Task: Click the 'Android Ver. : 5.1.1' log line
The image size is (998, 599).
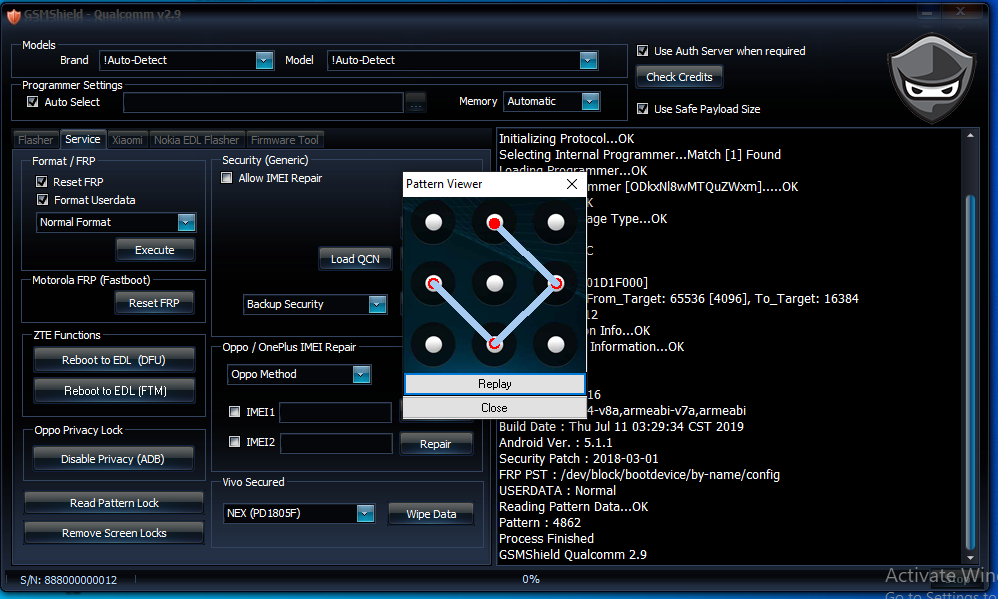Action: click(556, 442)
